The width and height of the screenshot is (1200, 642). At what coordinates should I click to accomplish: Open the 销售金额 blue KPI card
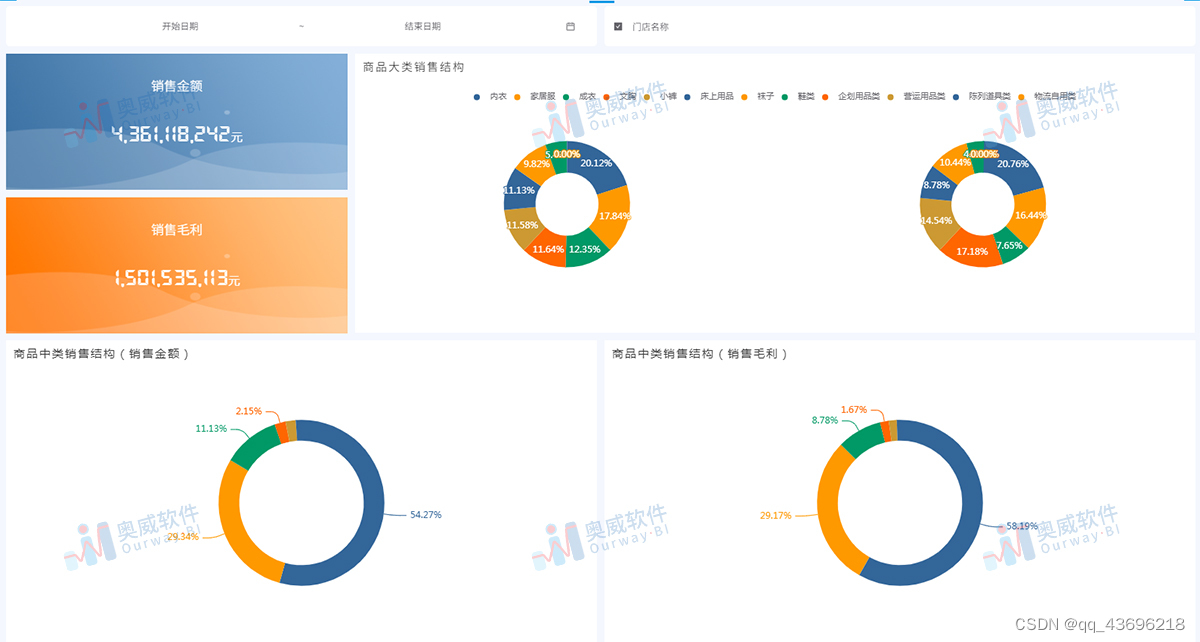177,122
